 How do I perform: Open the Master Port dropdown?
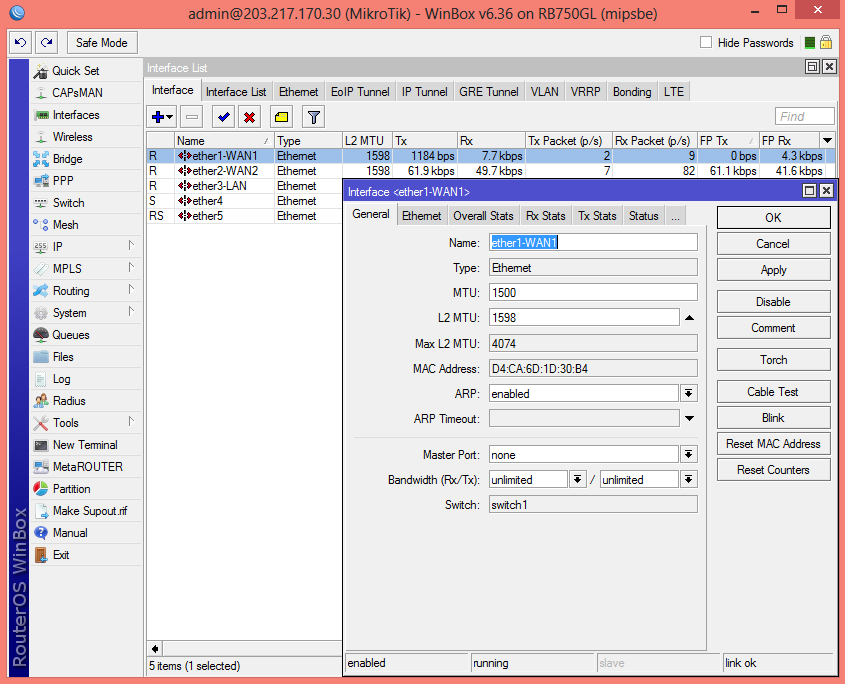tap(689, 454)
